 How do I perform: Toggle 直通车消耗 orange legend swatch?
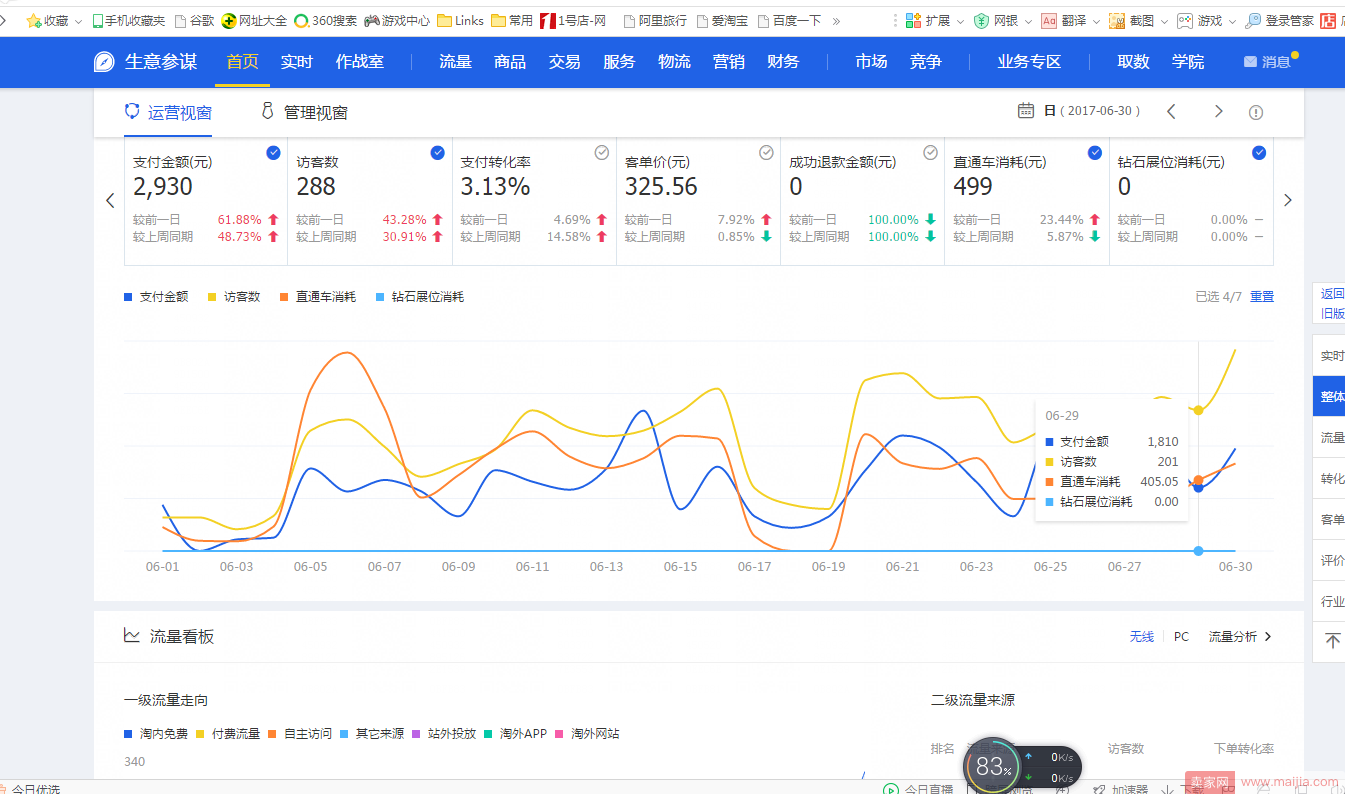tap(283, 297)
